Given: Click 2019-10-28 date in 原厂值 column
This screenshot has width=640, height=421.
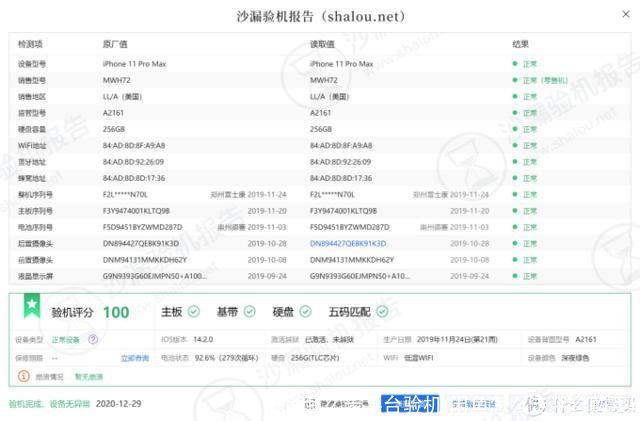Looking at the screenshot, I should tap(267, 244).
